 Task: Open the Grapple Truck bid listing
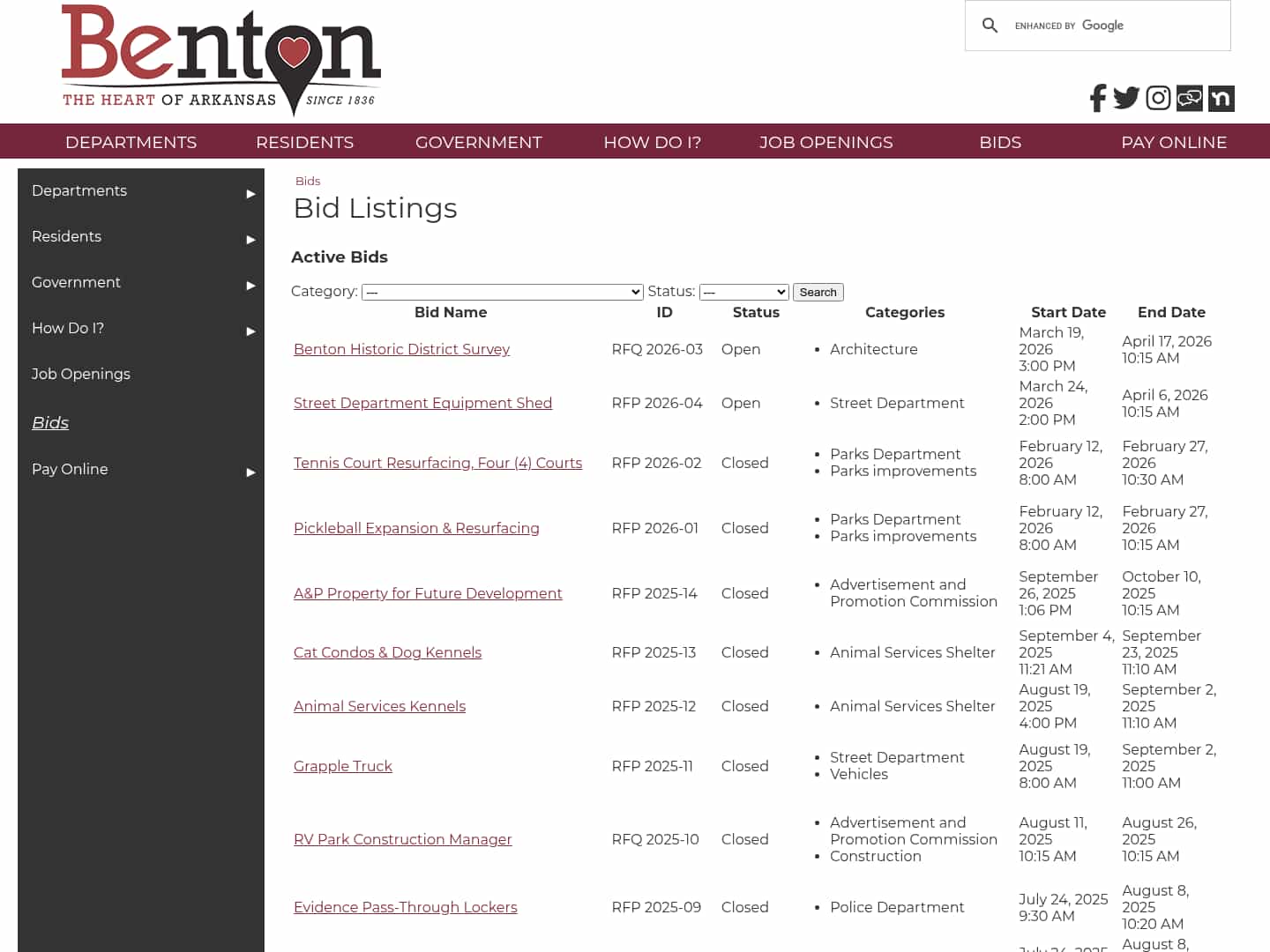point(342,766)
